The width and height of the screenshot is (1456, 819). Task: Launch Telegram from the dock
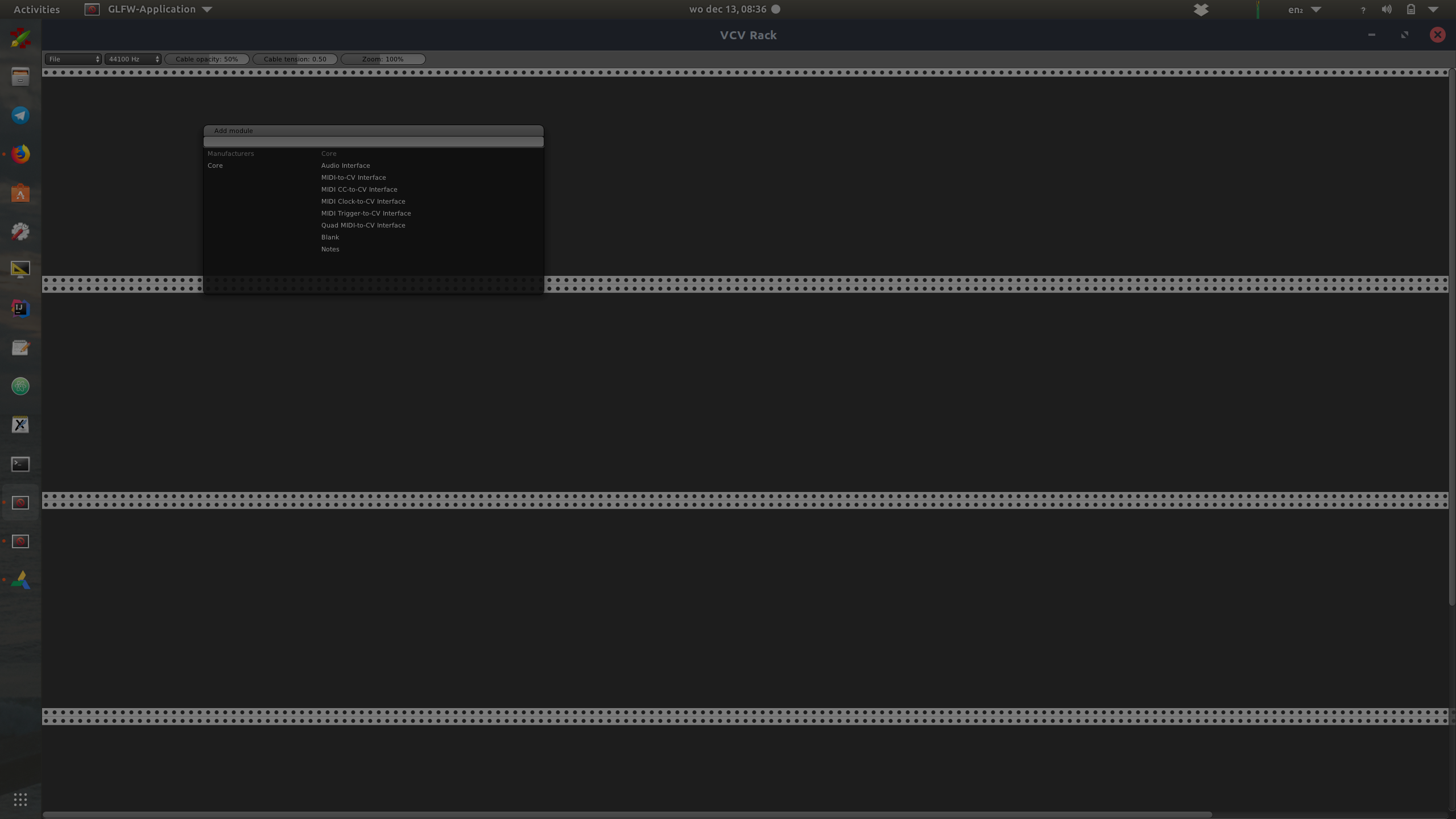[x=20, y=115]
